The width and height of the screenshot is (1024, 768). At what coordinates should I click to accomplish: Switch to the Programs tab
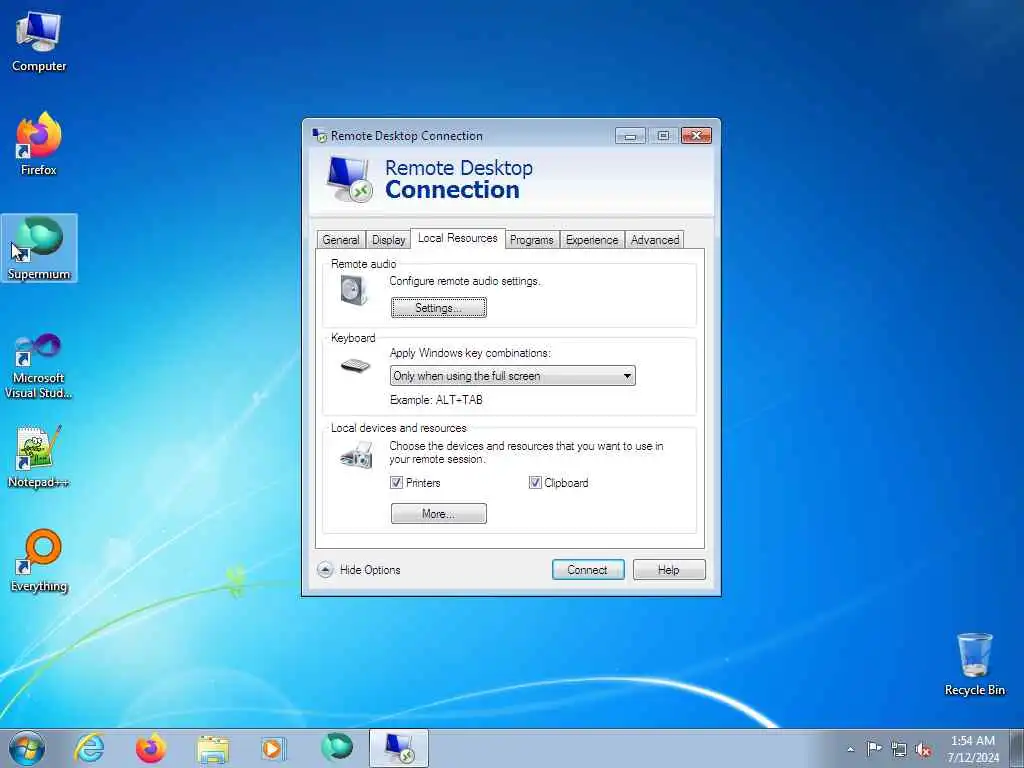pyautogui.click(x=532, y=240)
